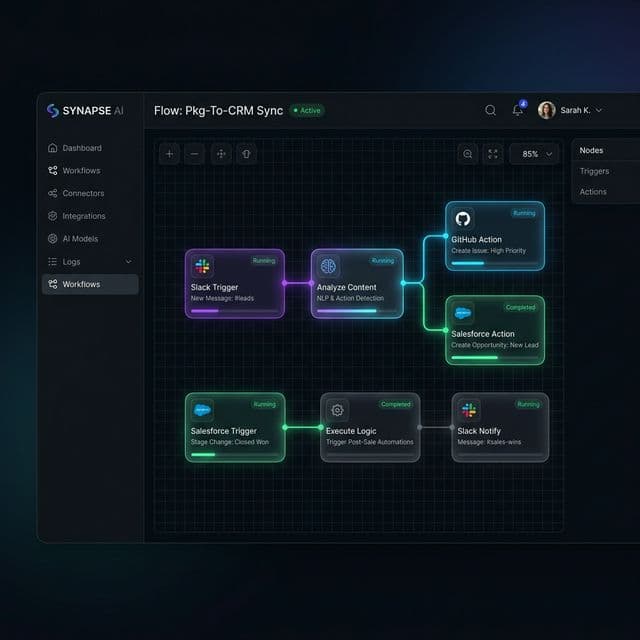This screenshot has height=640, width=640.
Task: Click "GitHub Action" node title
Action: (x=476, y=240)
